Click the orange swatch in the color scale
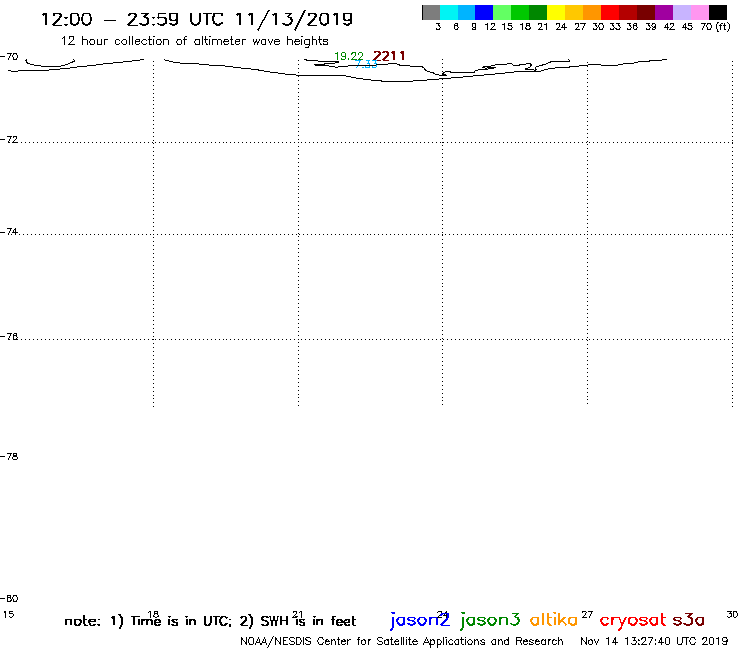 592,12
